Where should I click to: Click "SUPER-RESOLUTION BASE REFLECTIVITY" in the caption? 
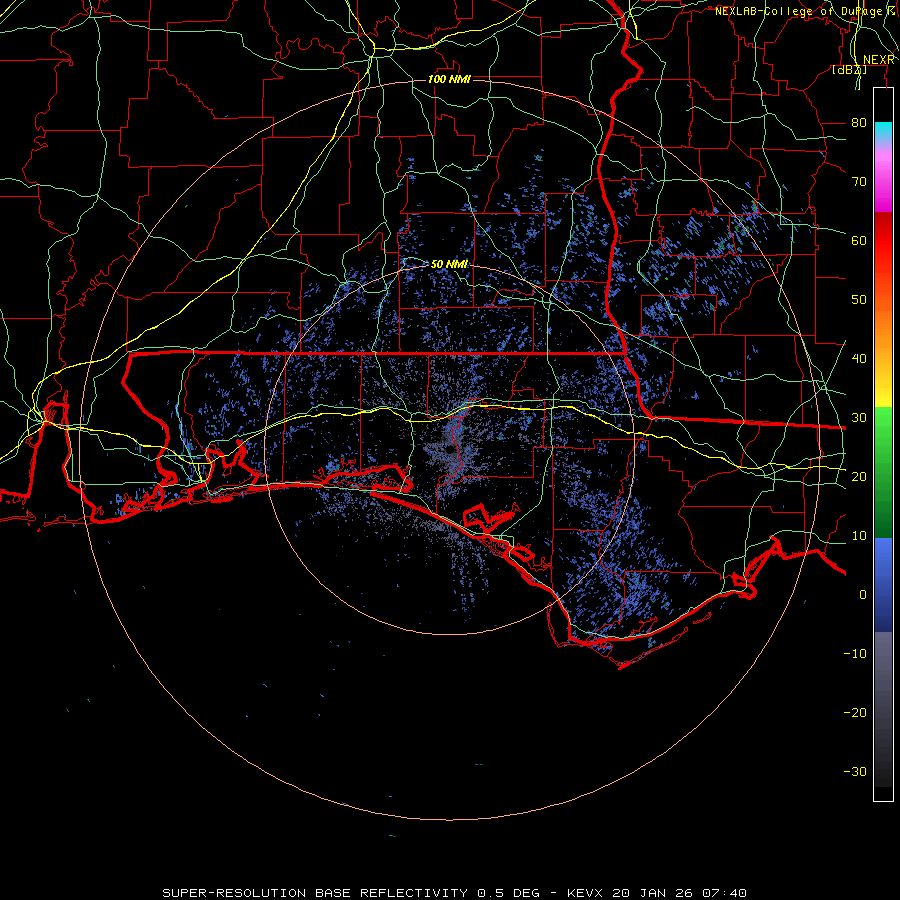tap(315, 893)
